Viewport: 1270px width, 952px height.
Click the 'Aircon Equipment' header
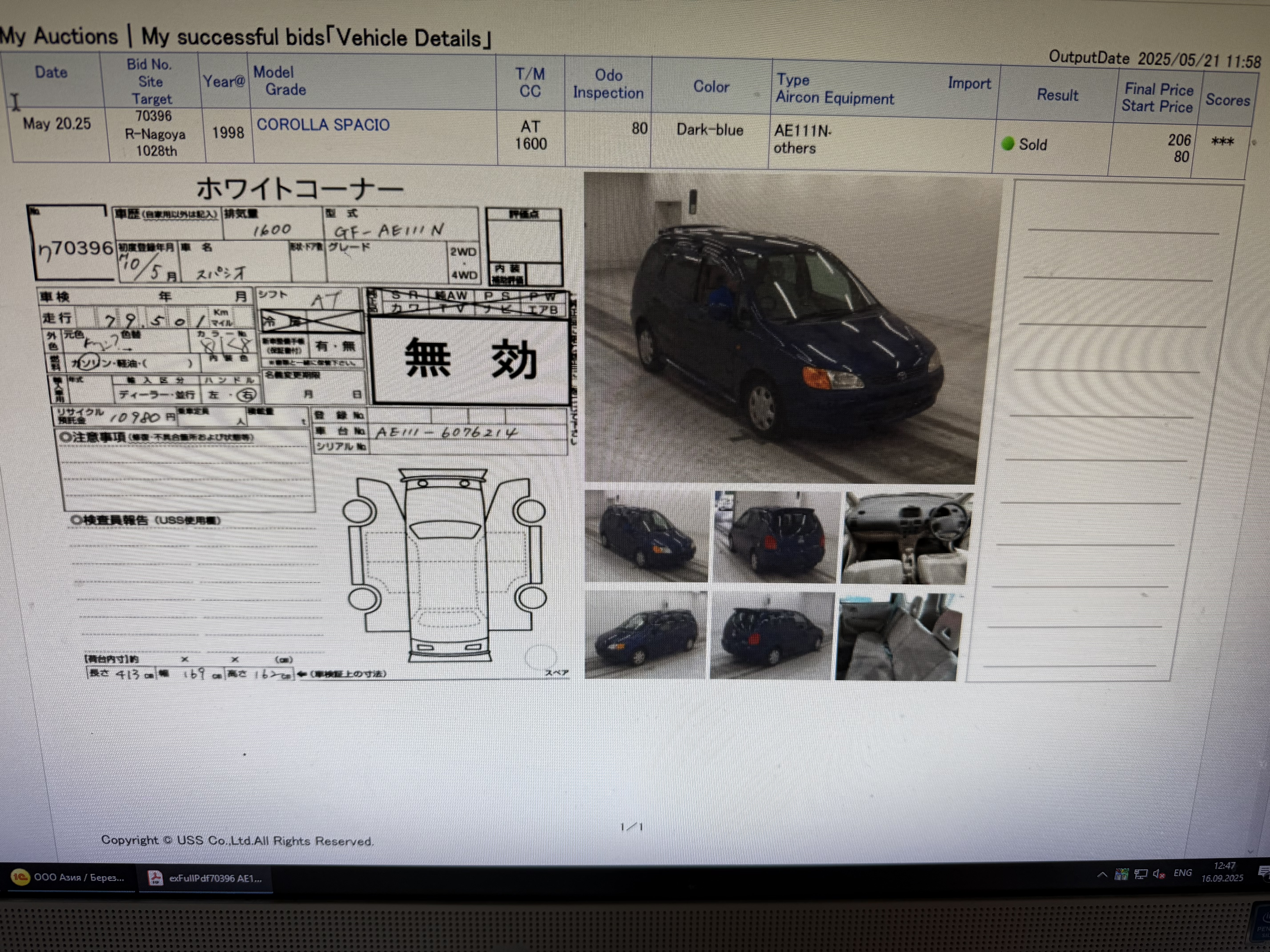click(835, 98)
